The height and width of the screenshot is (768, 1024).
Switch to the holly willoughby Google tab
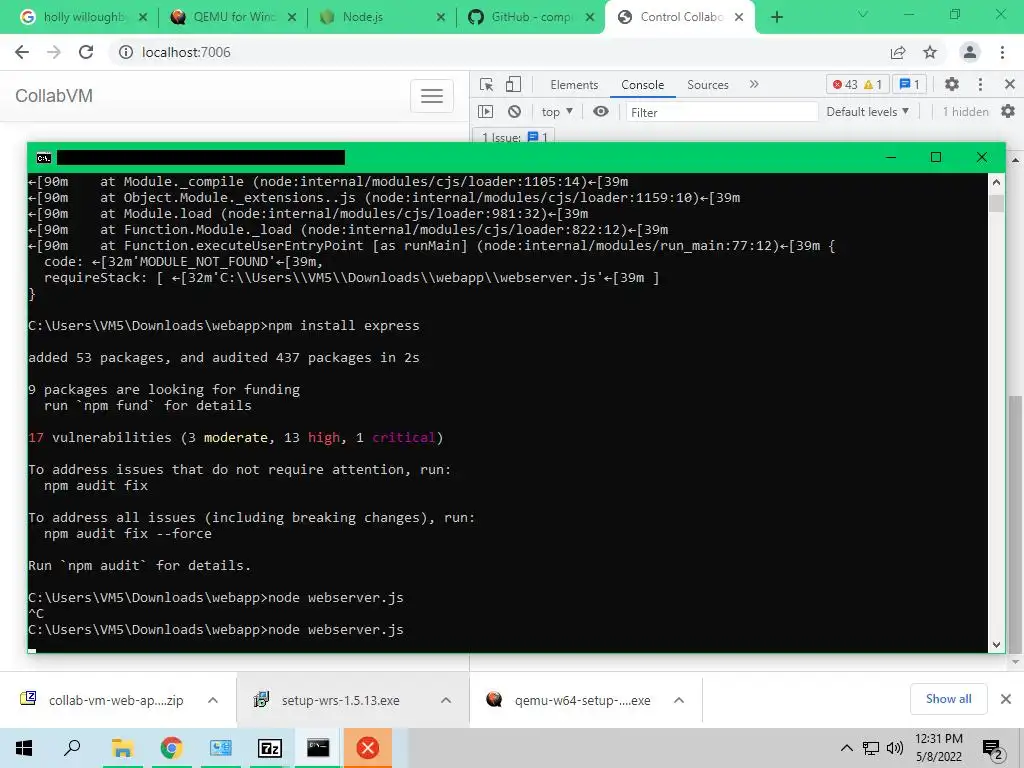[x=84, y=17]
